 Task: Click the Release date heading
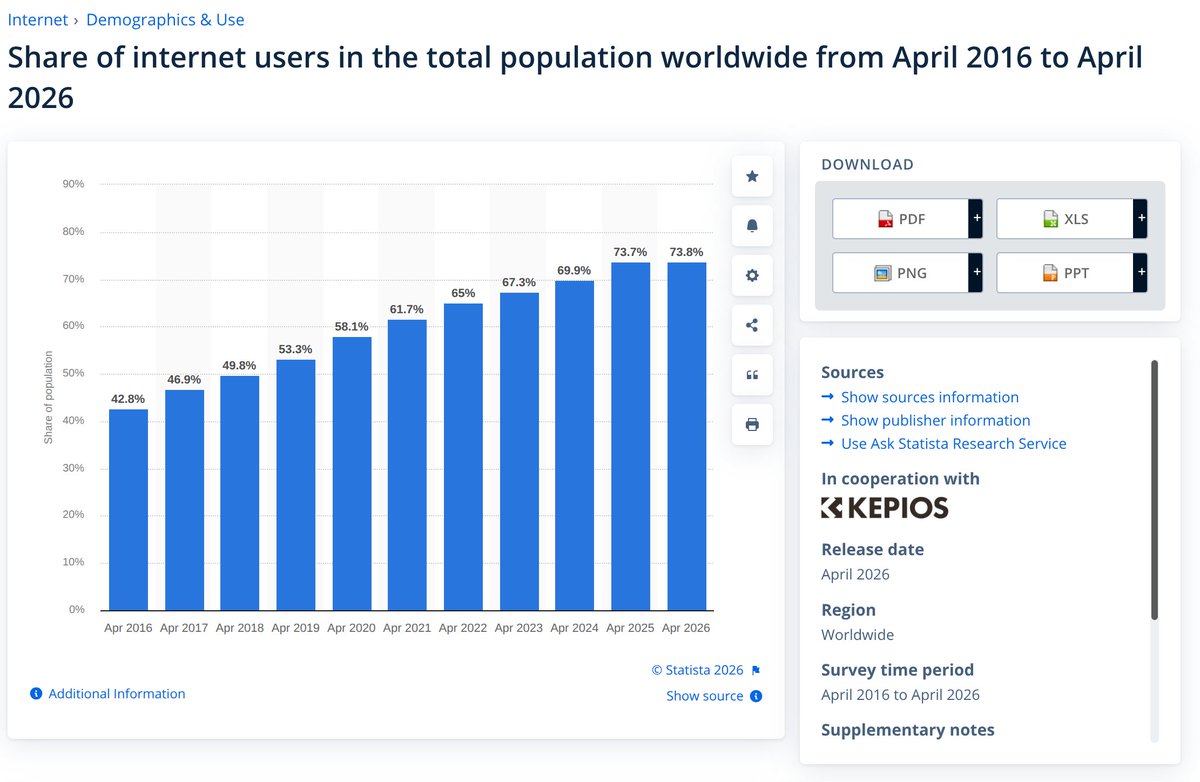(x=872, y=549)
